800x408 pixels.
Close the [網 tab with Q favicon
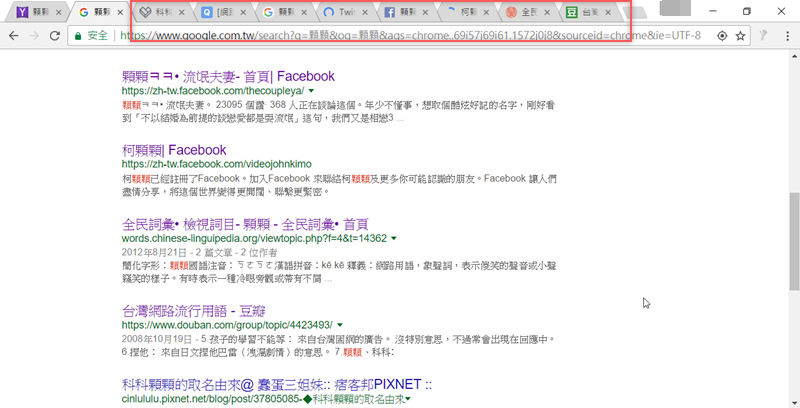(243, 12)
